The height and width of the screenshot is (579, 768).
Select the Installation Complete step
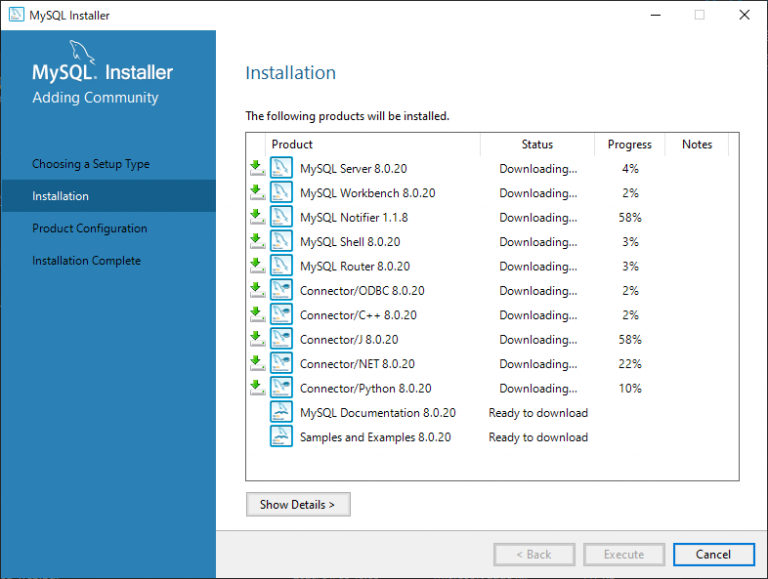click(86, 261)
